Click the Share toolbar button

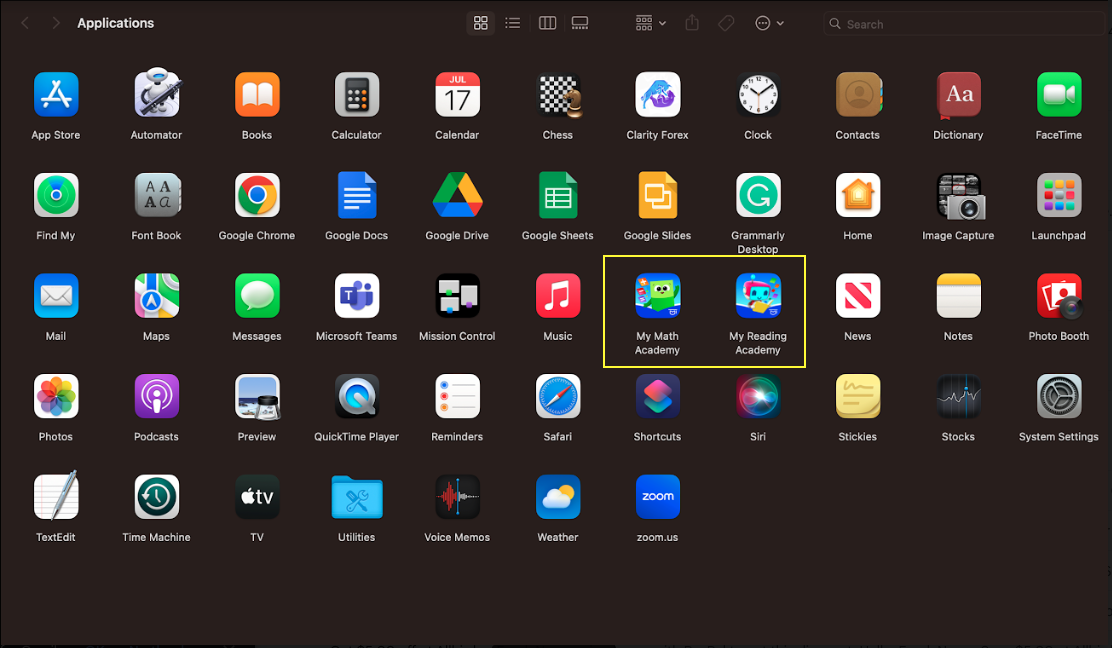point(692,23)
